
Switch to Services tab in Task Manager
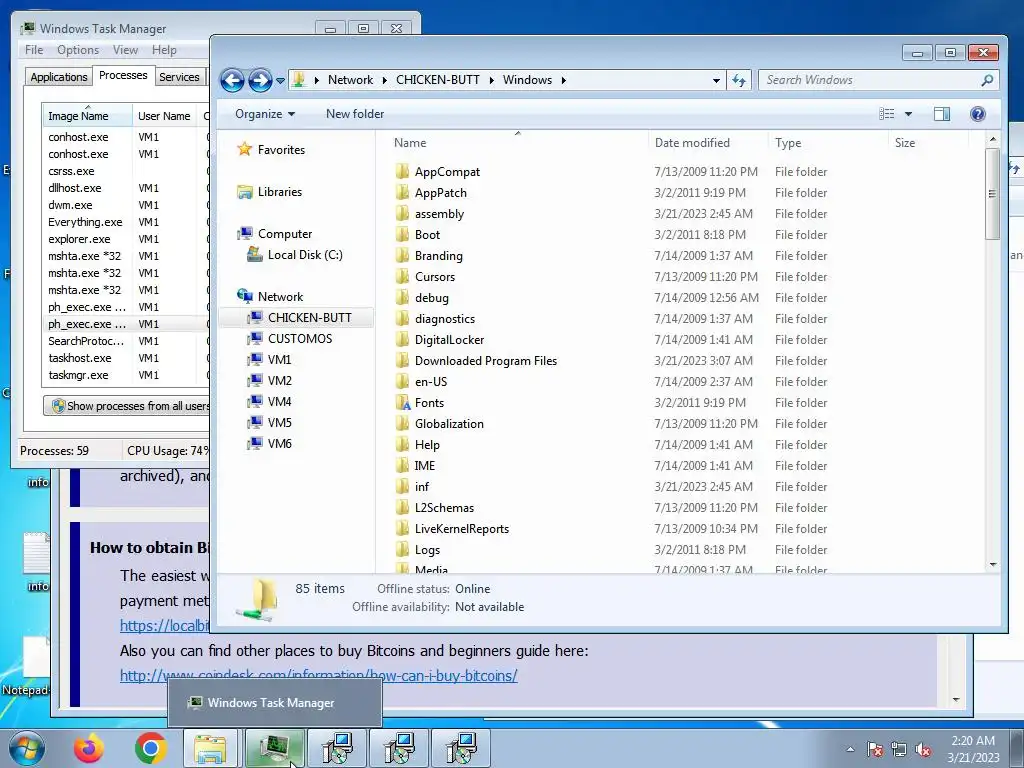click(179, 77)
